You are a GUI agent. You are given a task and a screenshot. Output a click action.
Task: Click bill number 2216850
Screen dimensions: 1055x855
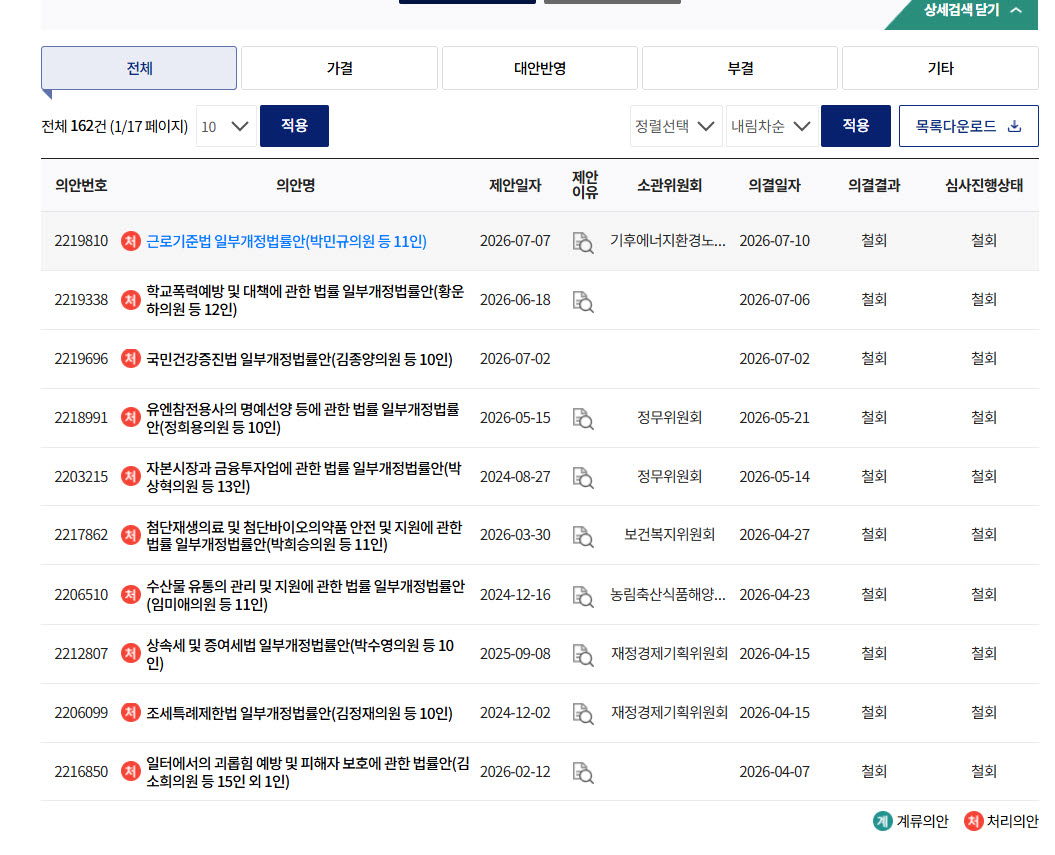point(81,772)
